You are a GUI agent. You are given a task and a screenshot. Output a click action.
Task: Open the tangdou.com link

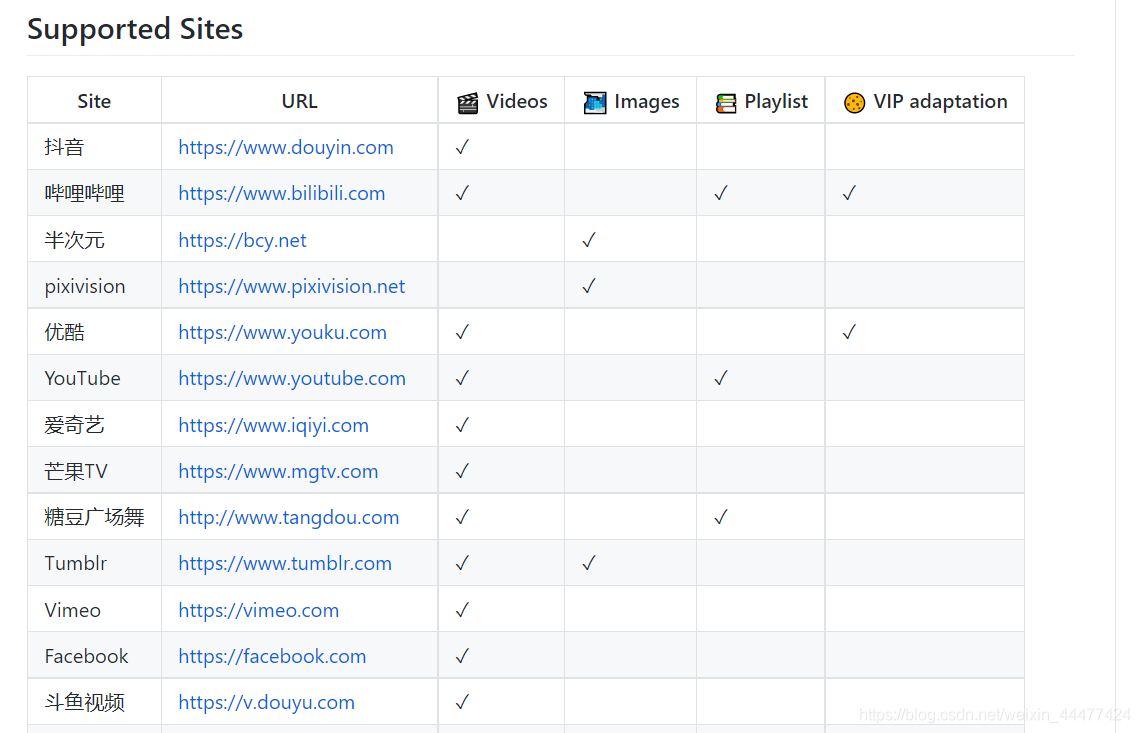point(289,517)
